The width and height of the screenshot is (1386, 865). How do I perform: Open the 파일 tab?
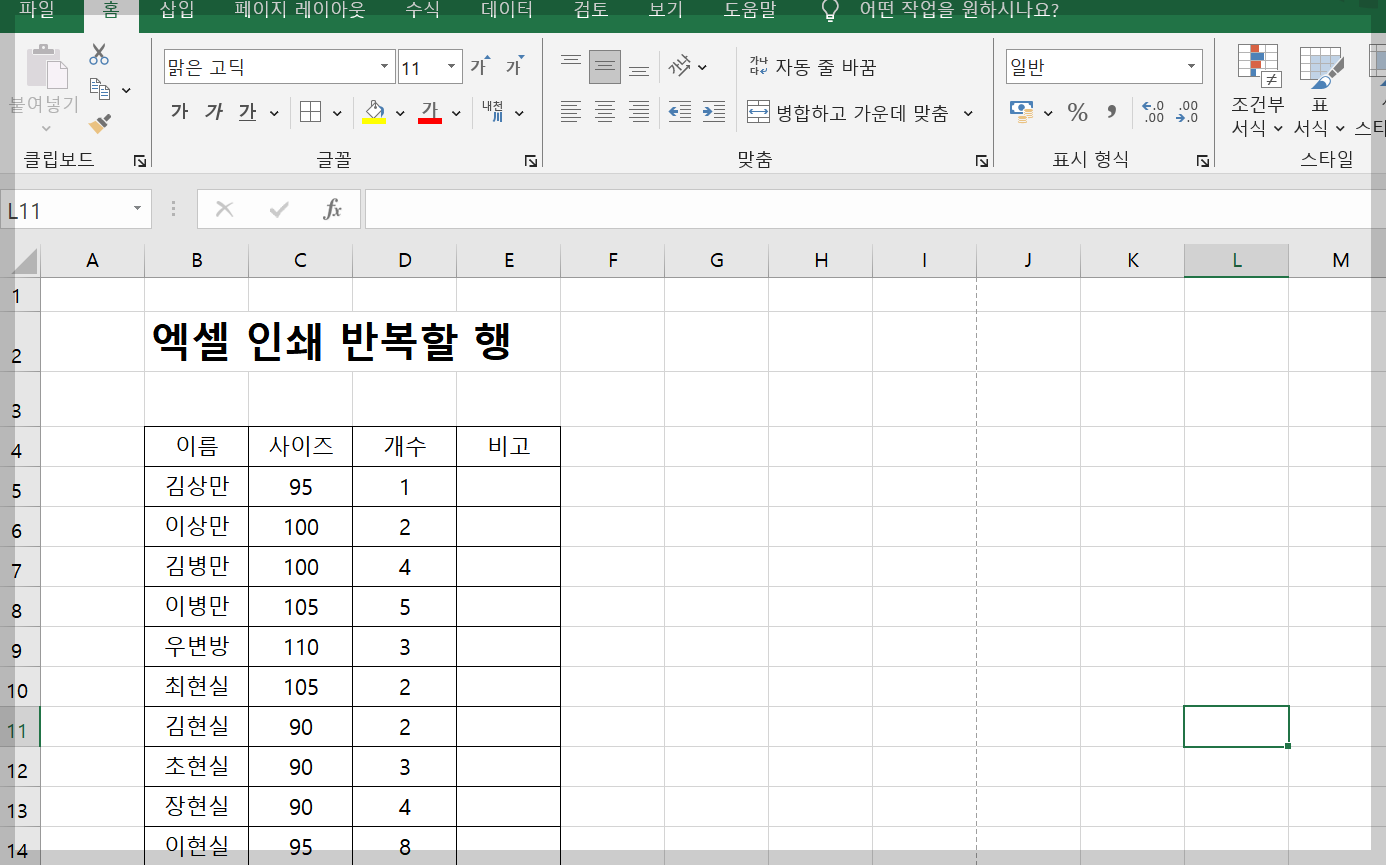[x=38, y=11]
